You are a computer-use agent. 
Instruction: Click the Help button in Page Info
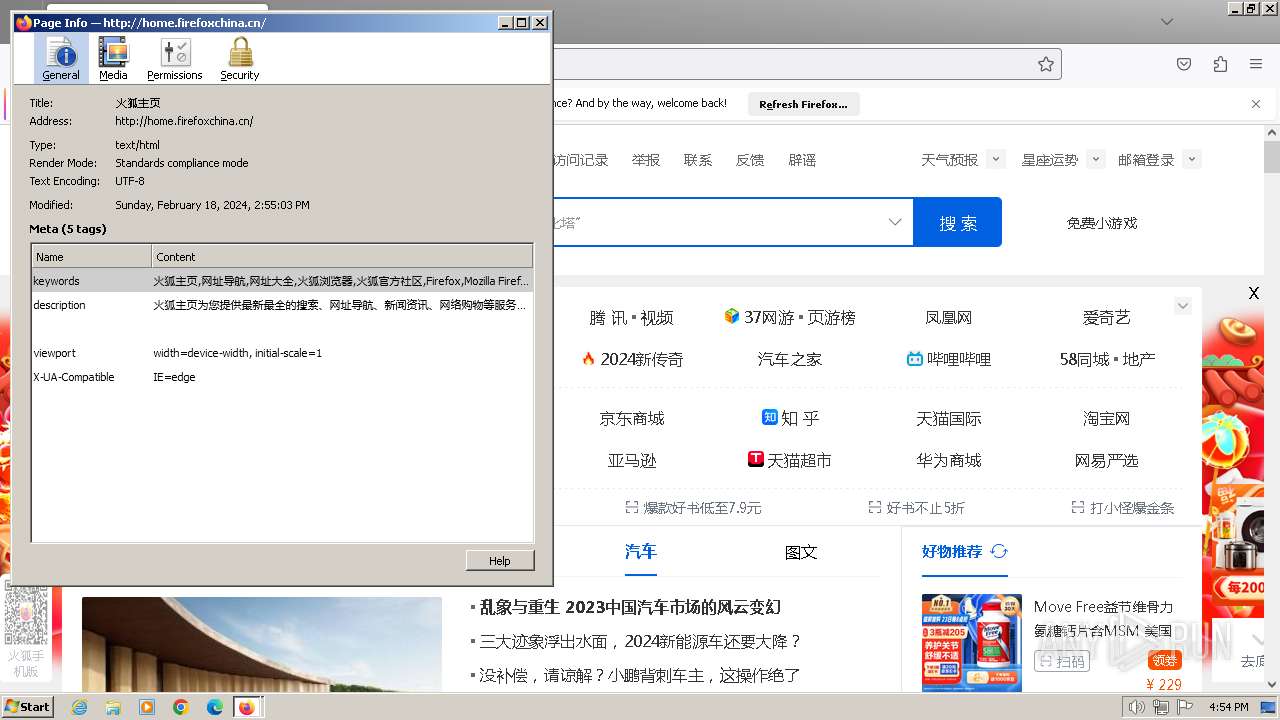click(500, 561)
